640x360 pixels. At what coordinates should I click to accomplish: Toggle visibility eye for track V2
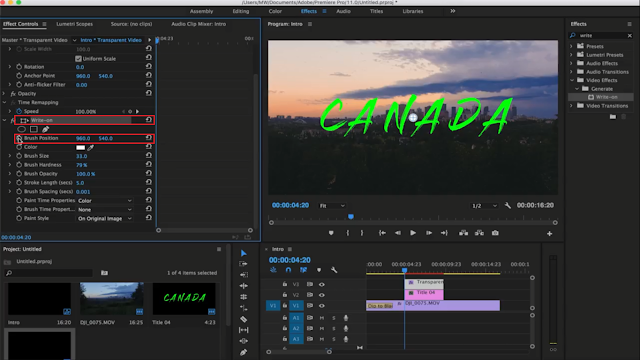[322, 295]
